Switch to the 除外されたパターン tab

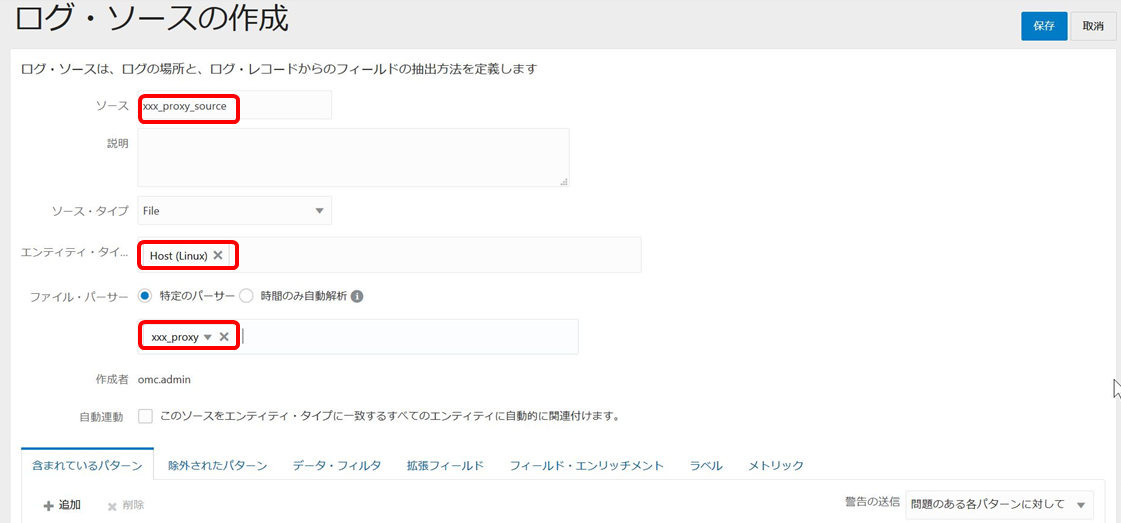pyautogui.click(x=217, y=465)
